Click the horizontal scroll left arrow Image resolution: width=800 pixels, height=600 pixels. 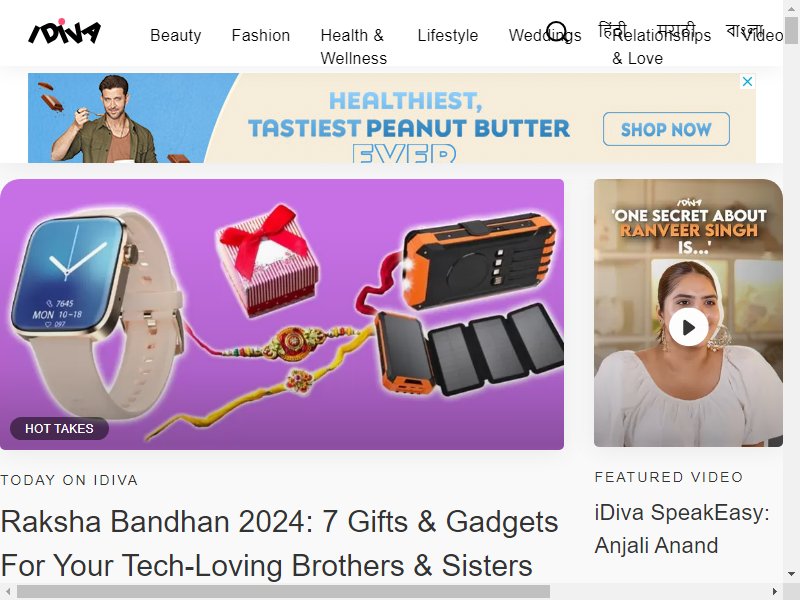click(x=8, y=592)
